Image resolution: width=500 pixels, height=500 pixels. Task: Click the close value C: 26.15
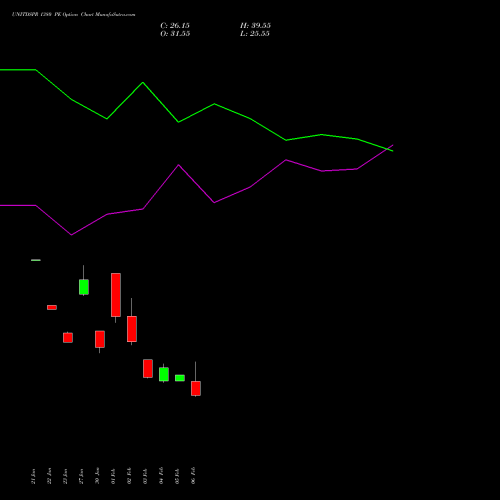(x=175, y=26)
